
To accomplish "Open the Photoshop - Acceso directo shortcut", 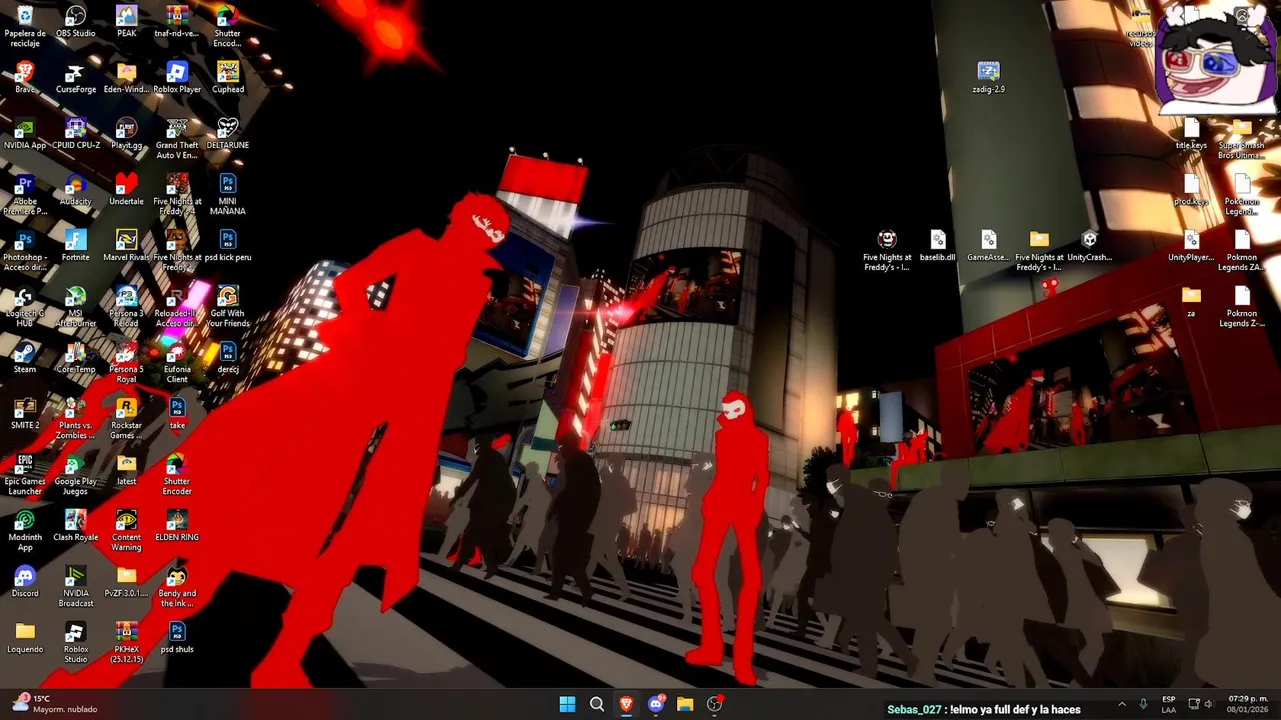I will click(25, 250).
